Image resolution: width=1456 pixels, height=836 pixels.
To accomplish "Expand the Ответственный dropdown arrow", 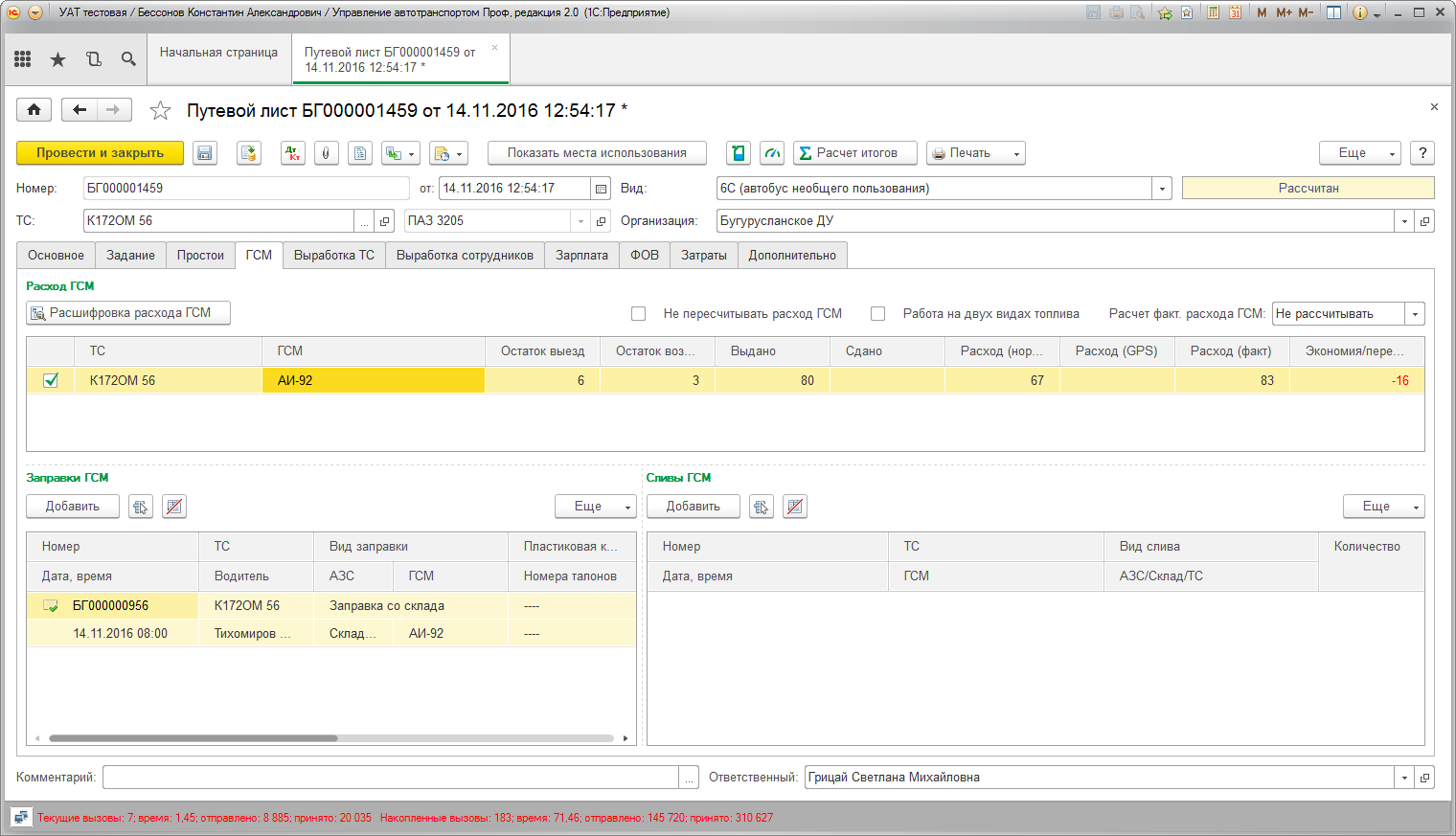I will (1404, 778).
